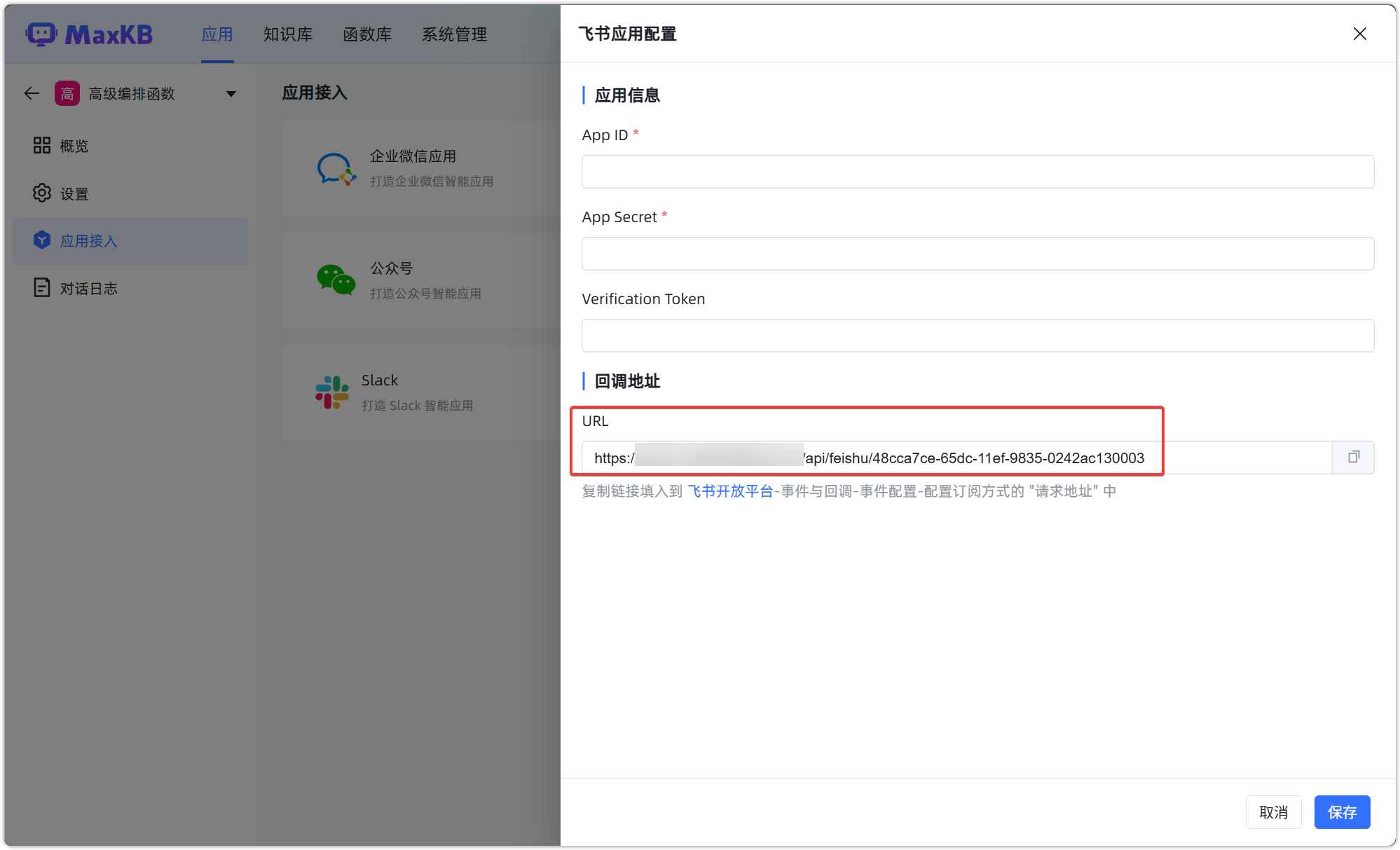Expand the 高级编排函数 application dropdown
The width and height of the screenshot is (1400, 850).
click(x=231, y=92)
